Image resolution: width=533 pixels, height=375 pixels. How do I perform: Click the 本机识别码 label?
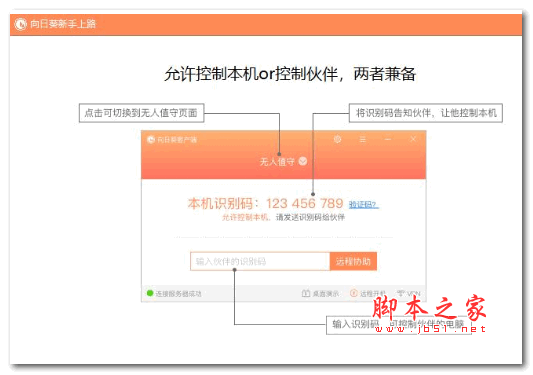click(x=220, y=203)
